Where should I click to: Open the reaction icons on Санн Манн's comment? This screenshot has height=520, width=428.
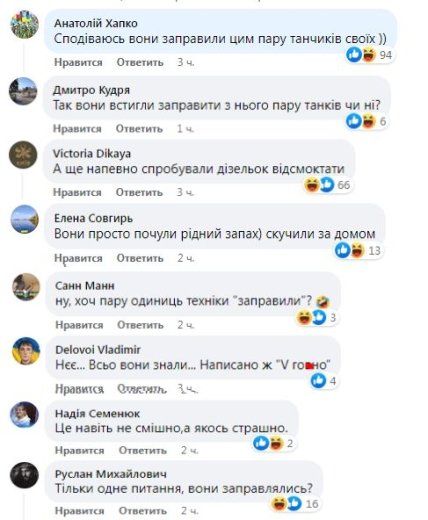317,317
